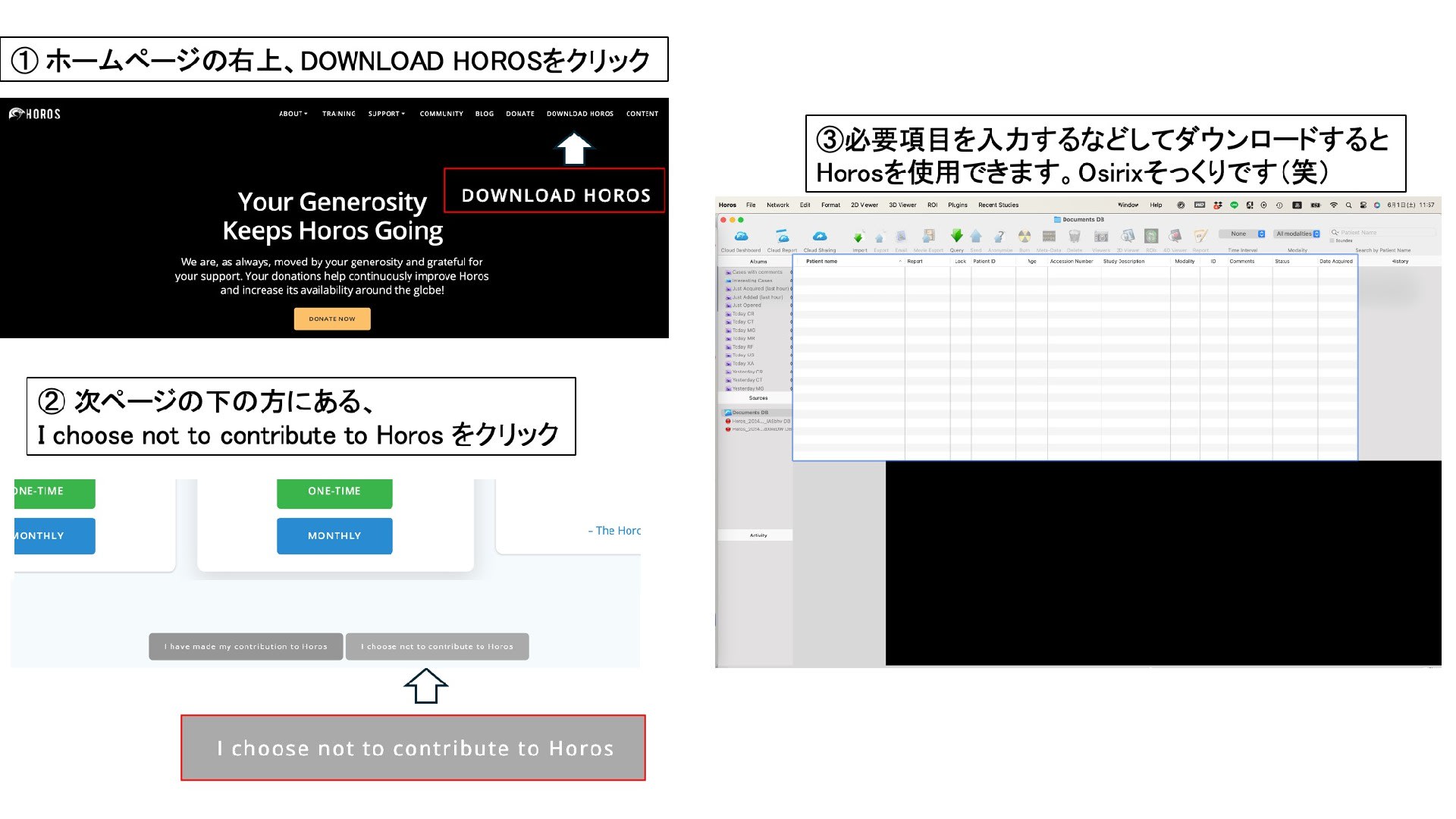Click the Study Description column header

coord(1135,261)
